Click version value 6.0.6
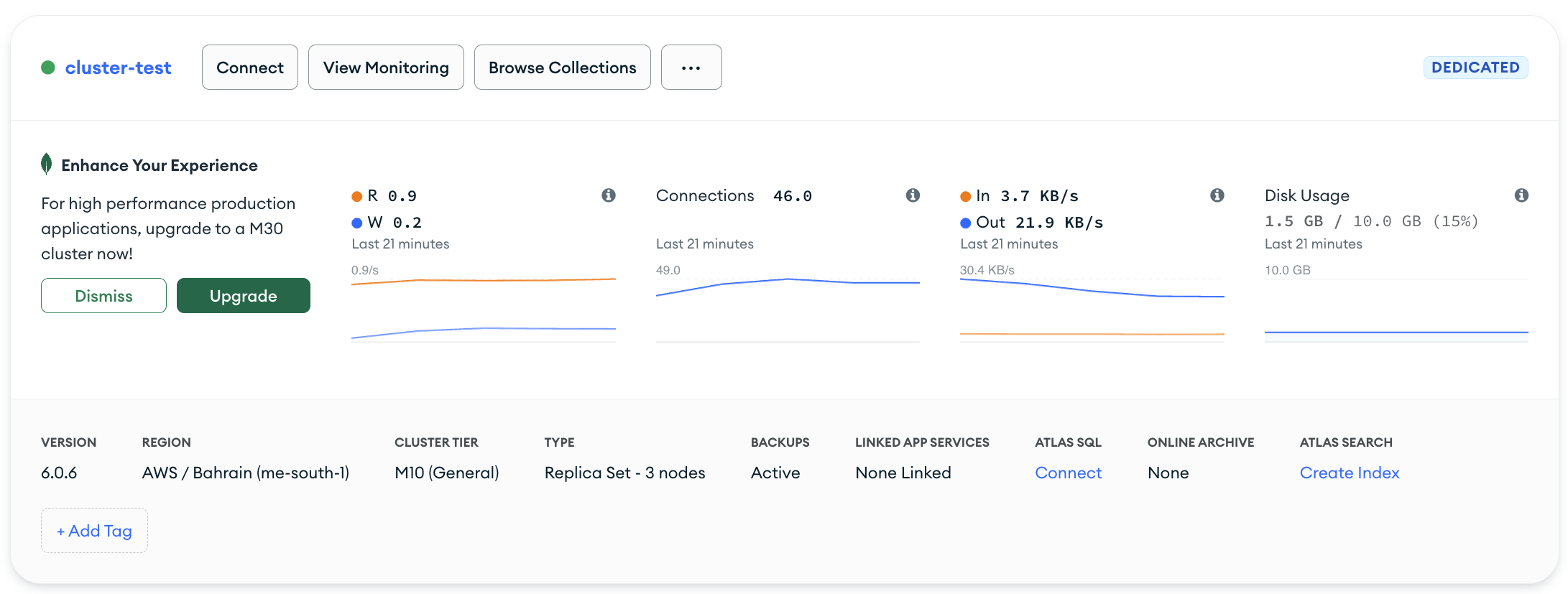Viewport: 1568px width, 594px height. click(59, 473)
